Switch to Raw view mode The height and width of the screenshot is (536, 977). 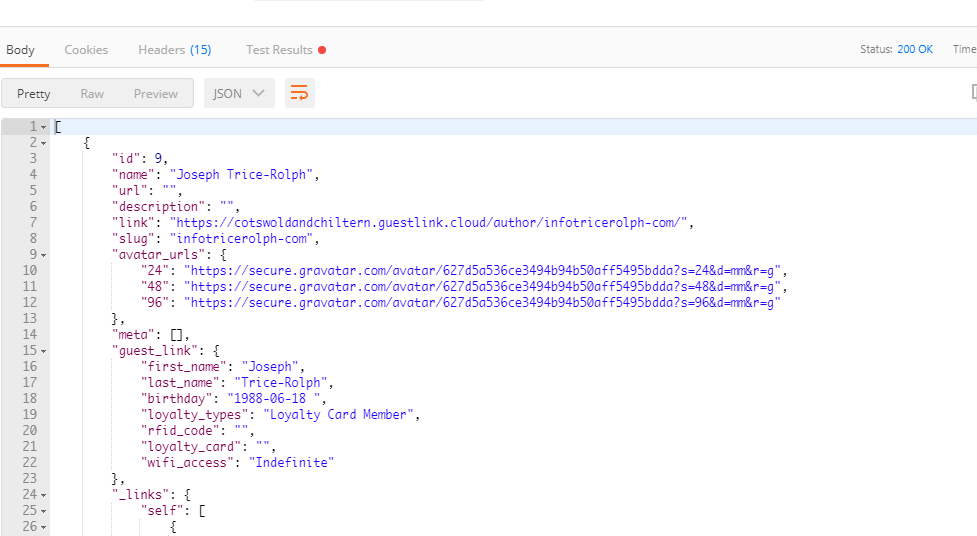click(x=92, y=93)
